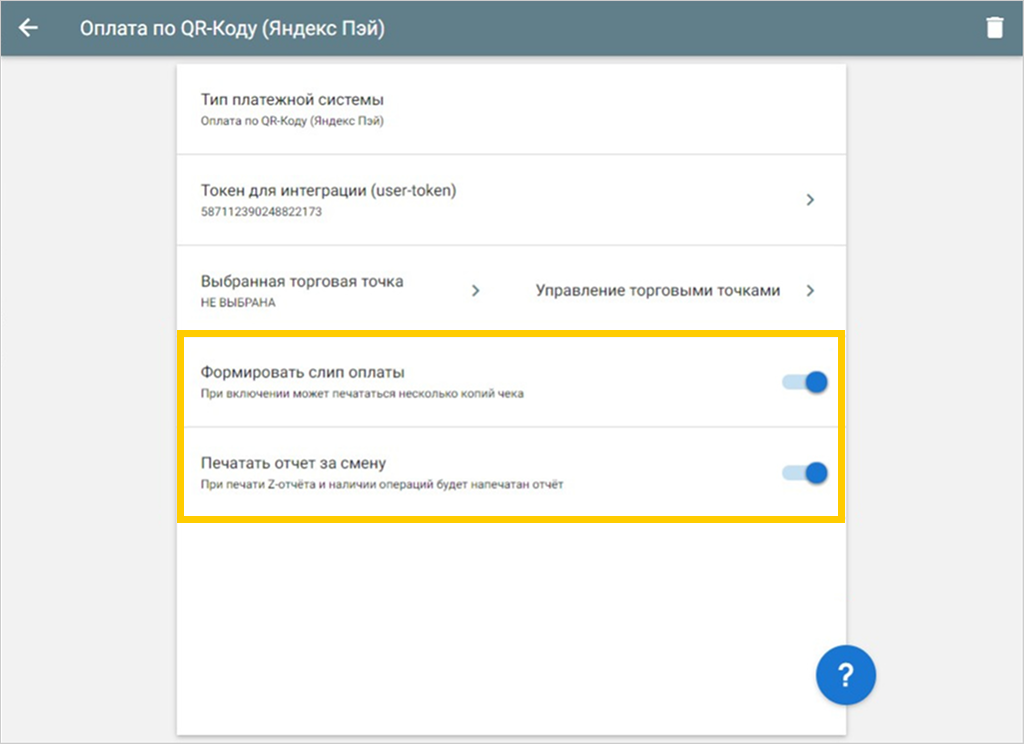Click the Z-отчёт printing hint text

(x=382, y=485)
